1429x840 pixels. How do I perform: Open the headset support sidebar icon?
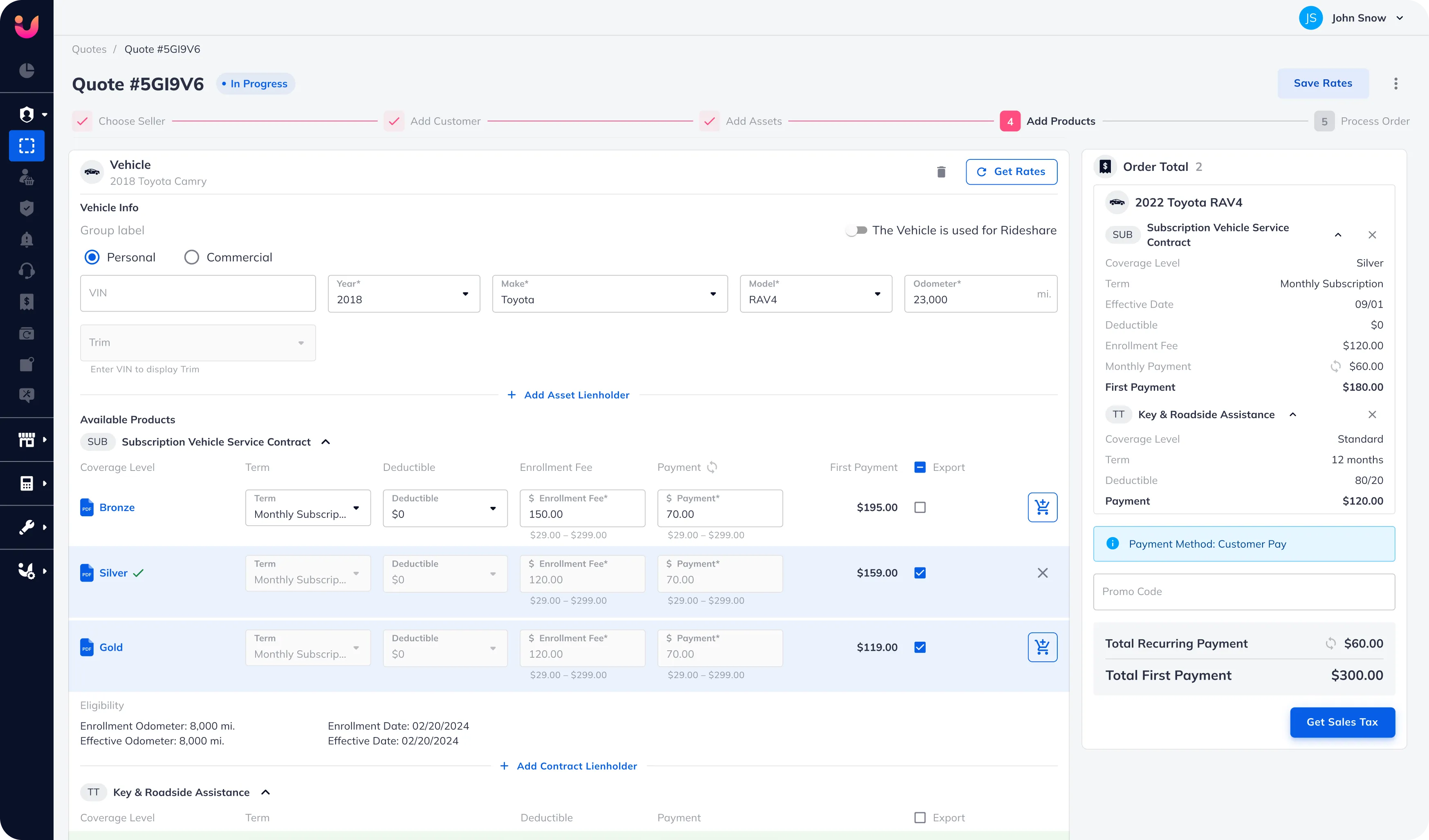[27, 271]
